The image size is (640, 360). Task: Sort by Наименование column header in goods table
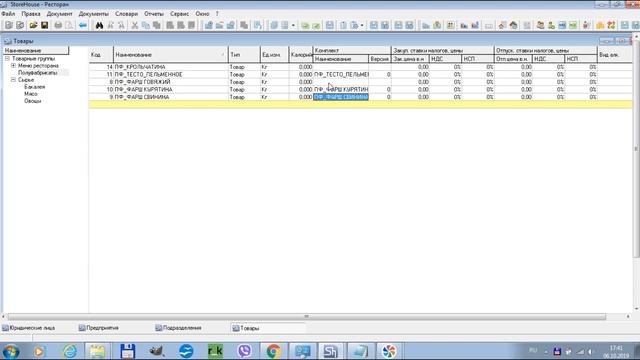point(171,55)
